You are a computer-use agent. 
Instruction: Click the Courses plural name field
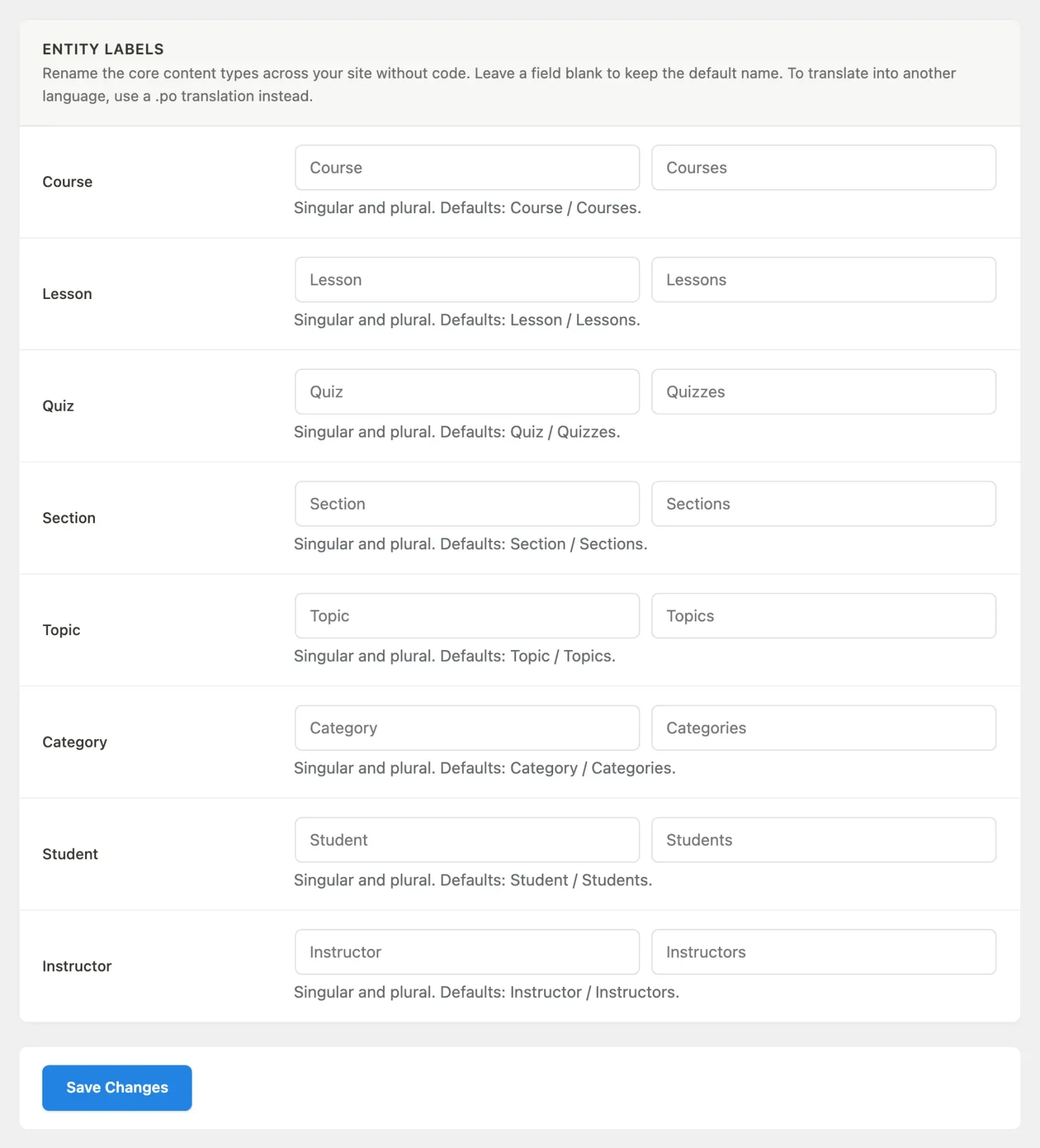(x=824, y=168)
